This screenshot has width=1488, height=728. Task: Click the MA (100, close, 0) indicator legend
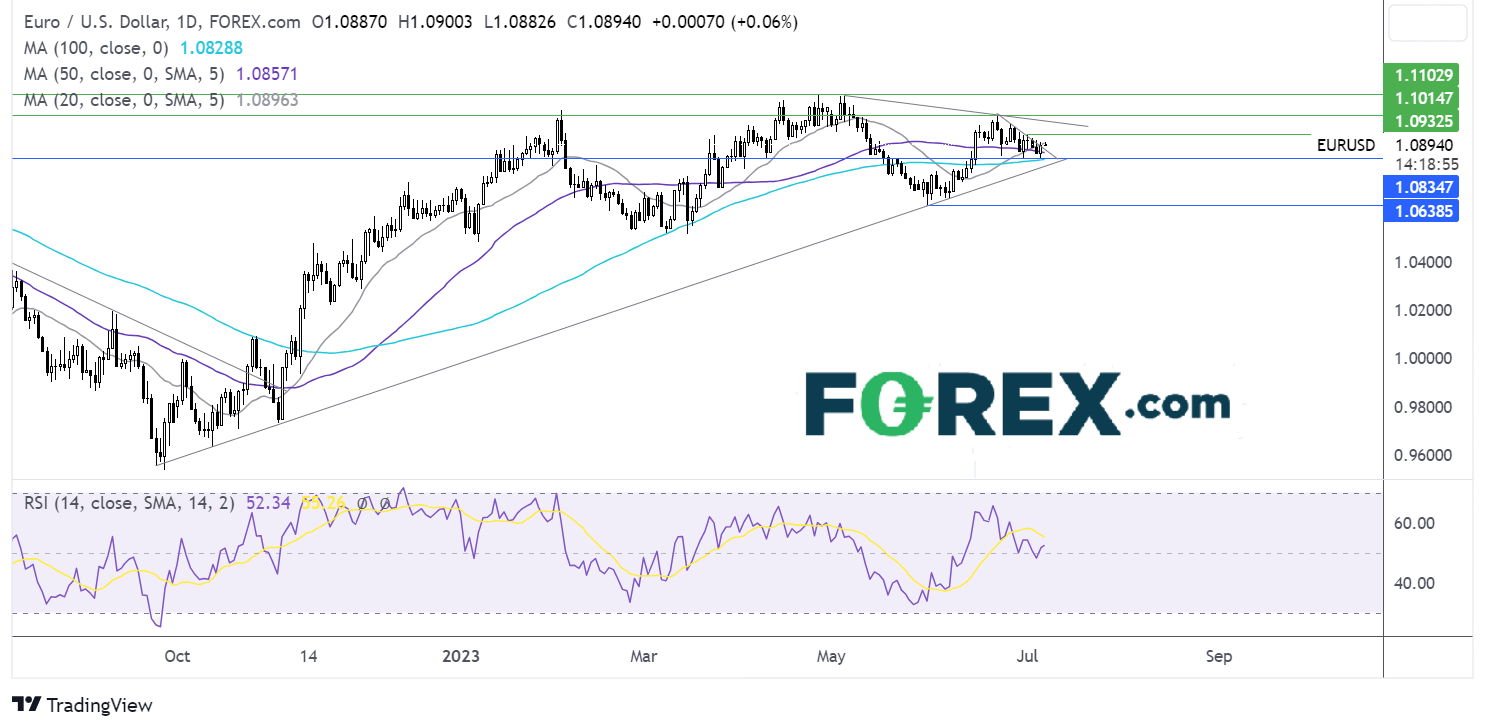click(x=95, y=47)
